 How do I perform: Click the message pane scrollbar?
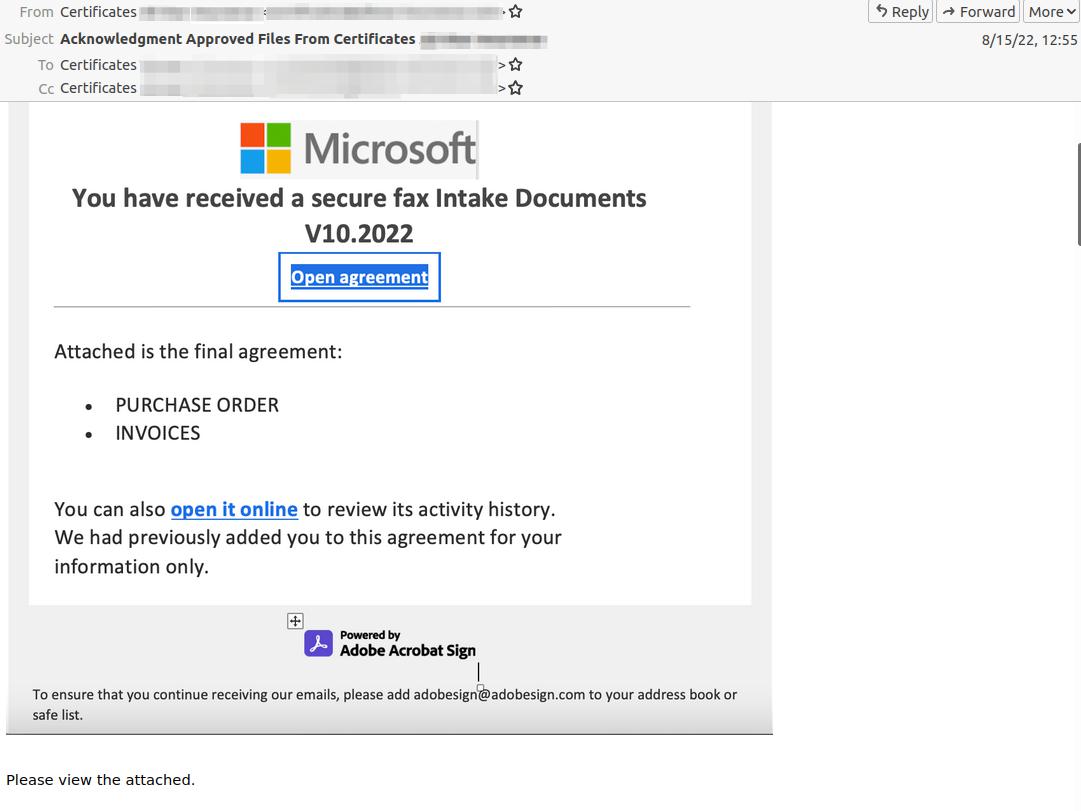(x=1078, y=194)
